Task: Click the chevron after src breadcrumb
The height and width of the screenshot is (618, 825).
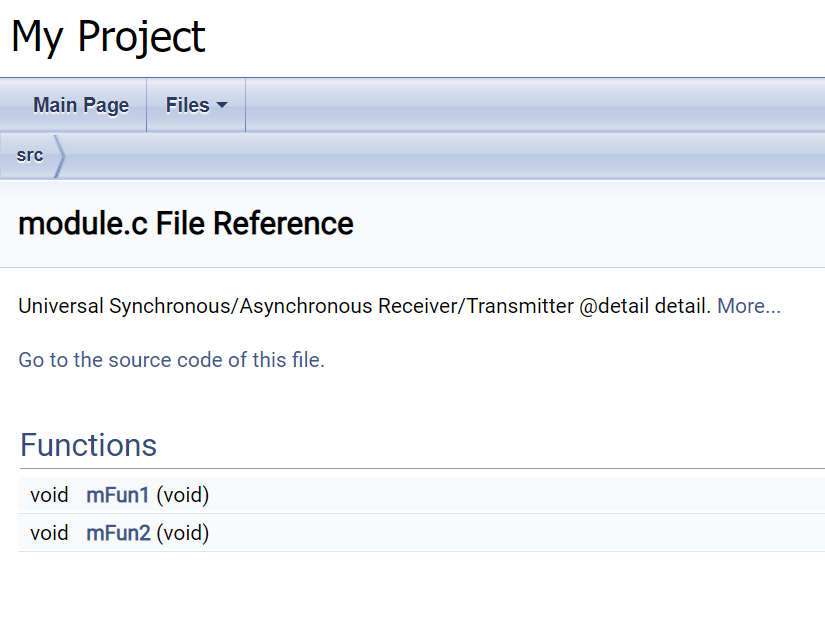Action: 60,156
